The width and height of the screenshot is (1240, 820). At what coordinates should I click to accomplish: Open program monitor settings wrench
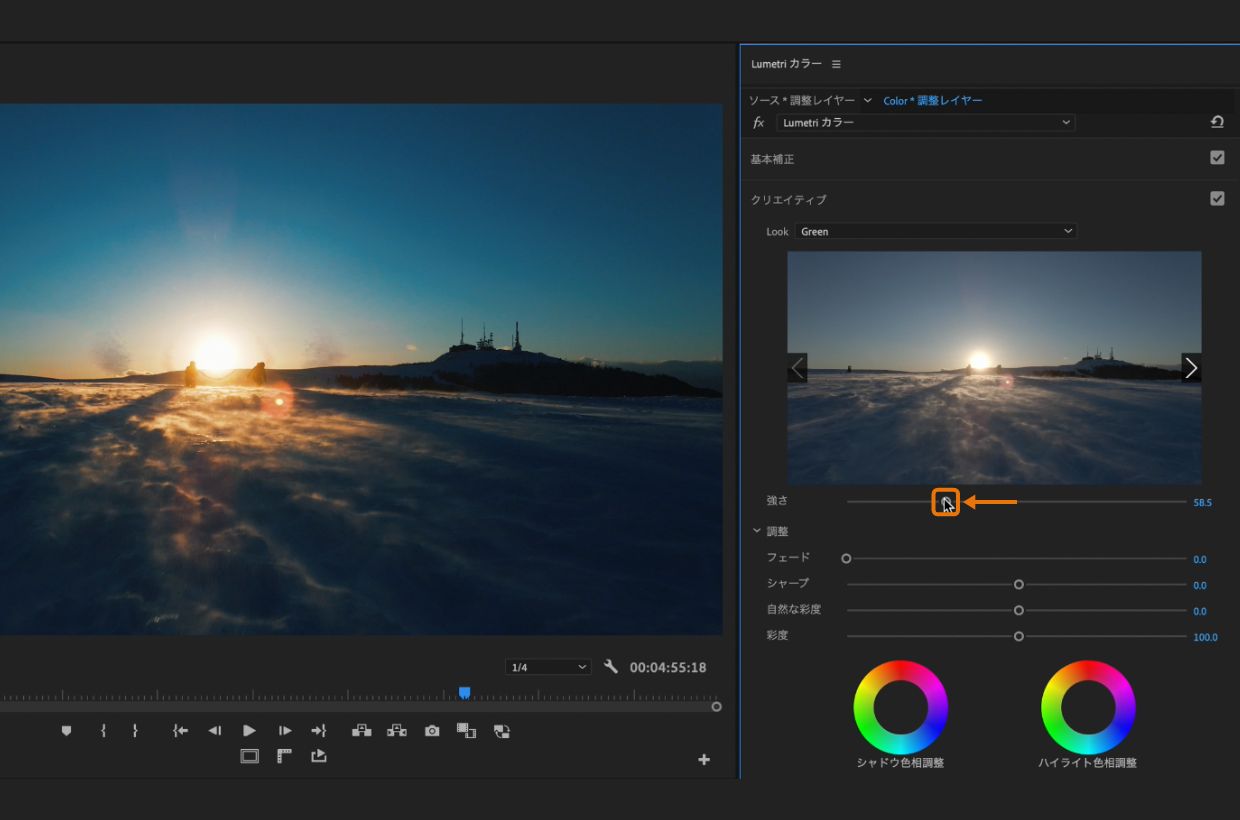[611, 667]
